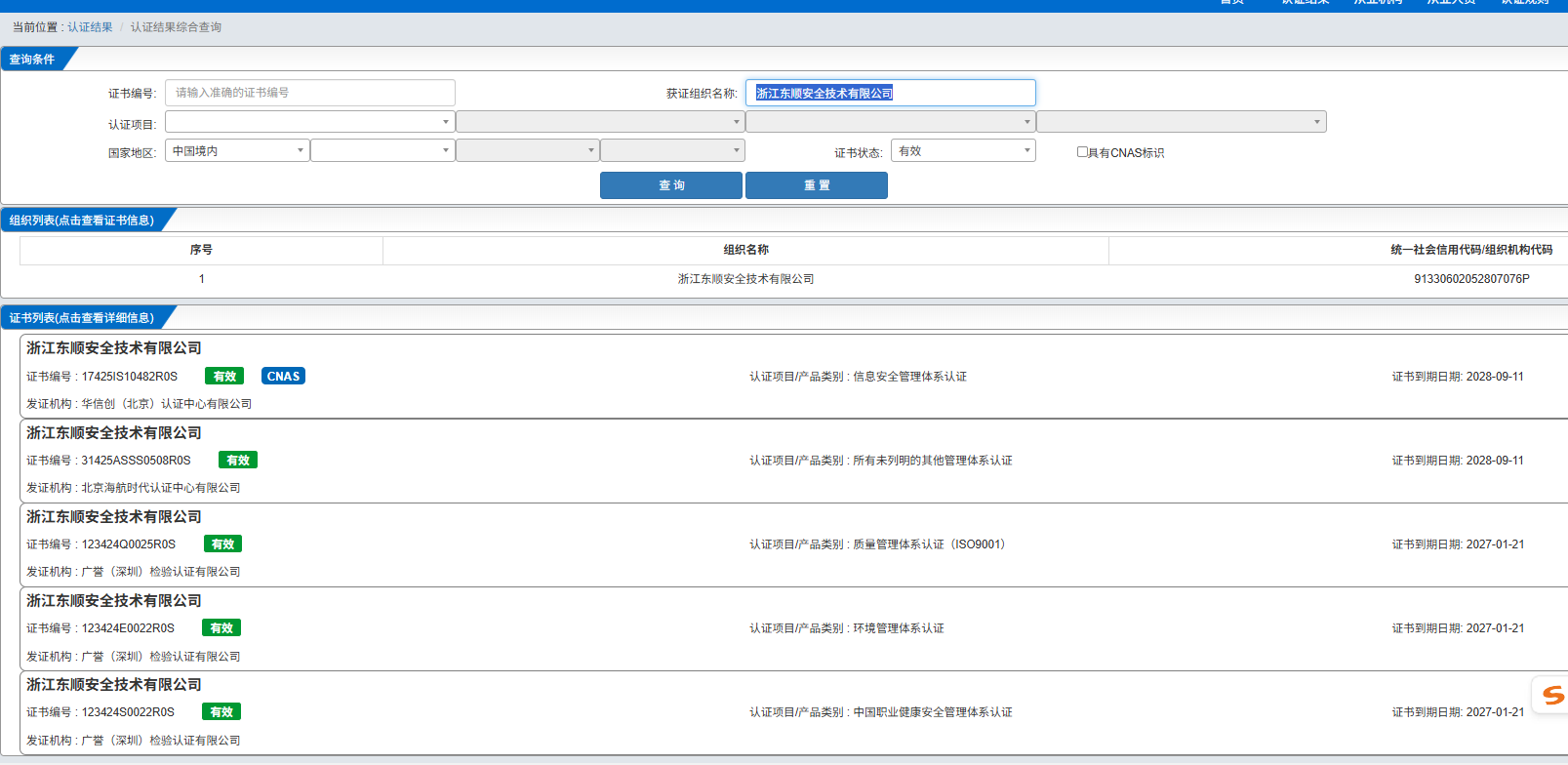Click green 有效 badge for certificate 123424S0022R0S
The image size is (1568, 765).
click(x=221, y=712)
